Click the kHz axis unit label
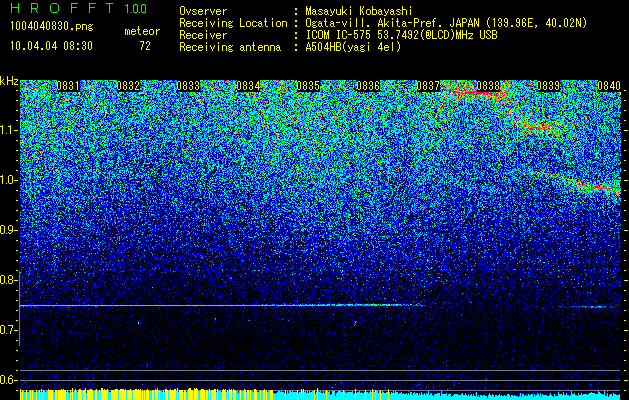Image resolution: width=629 pixels, height=400 pixels. tap(9, 81)
